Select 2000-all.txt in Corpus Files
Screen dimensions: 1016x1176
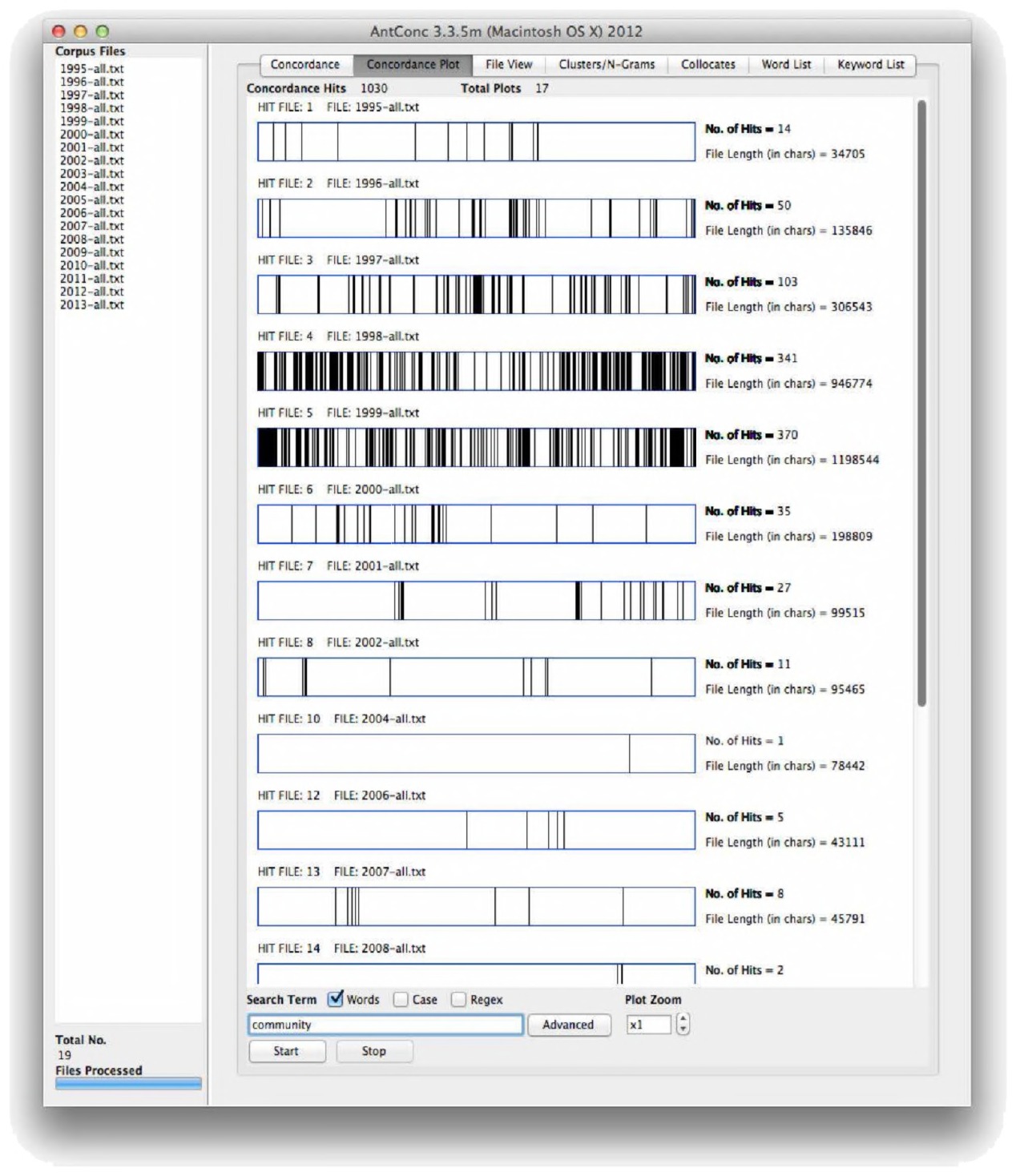click(92, 135)
